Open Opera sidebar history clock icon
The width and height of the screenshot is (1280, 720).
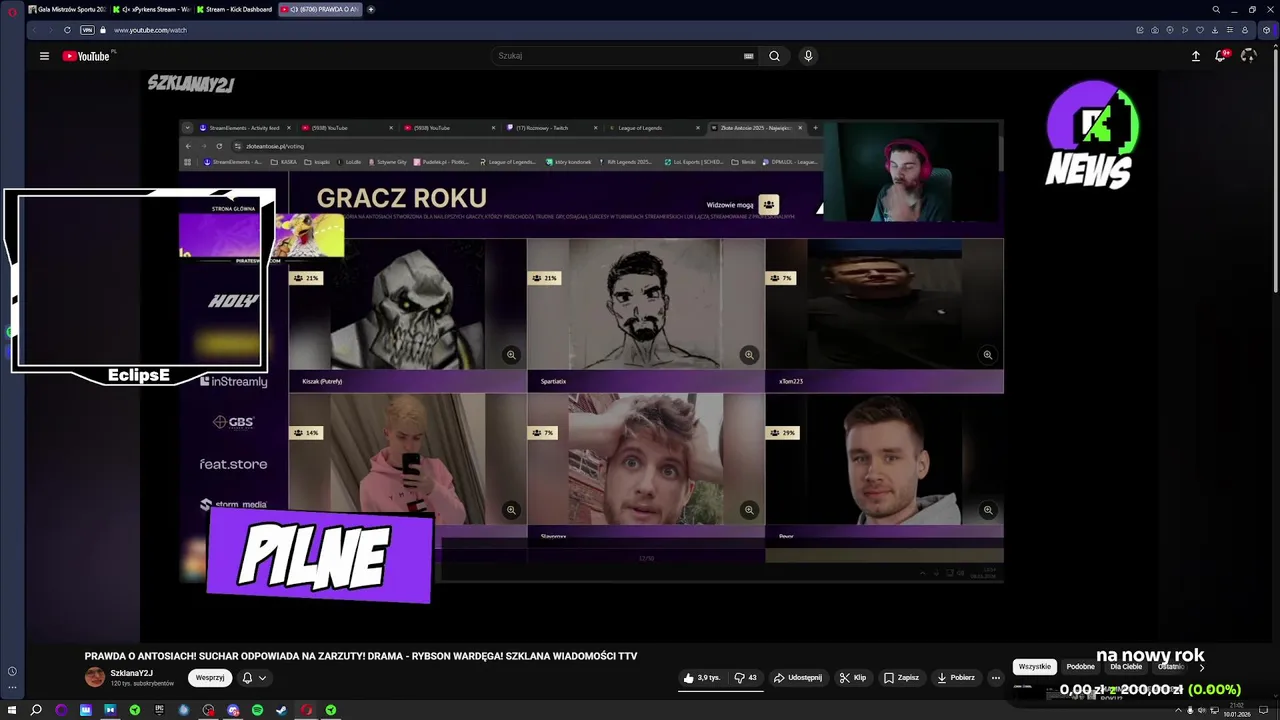click(x=12, y=672)
